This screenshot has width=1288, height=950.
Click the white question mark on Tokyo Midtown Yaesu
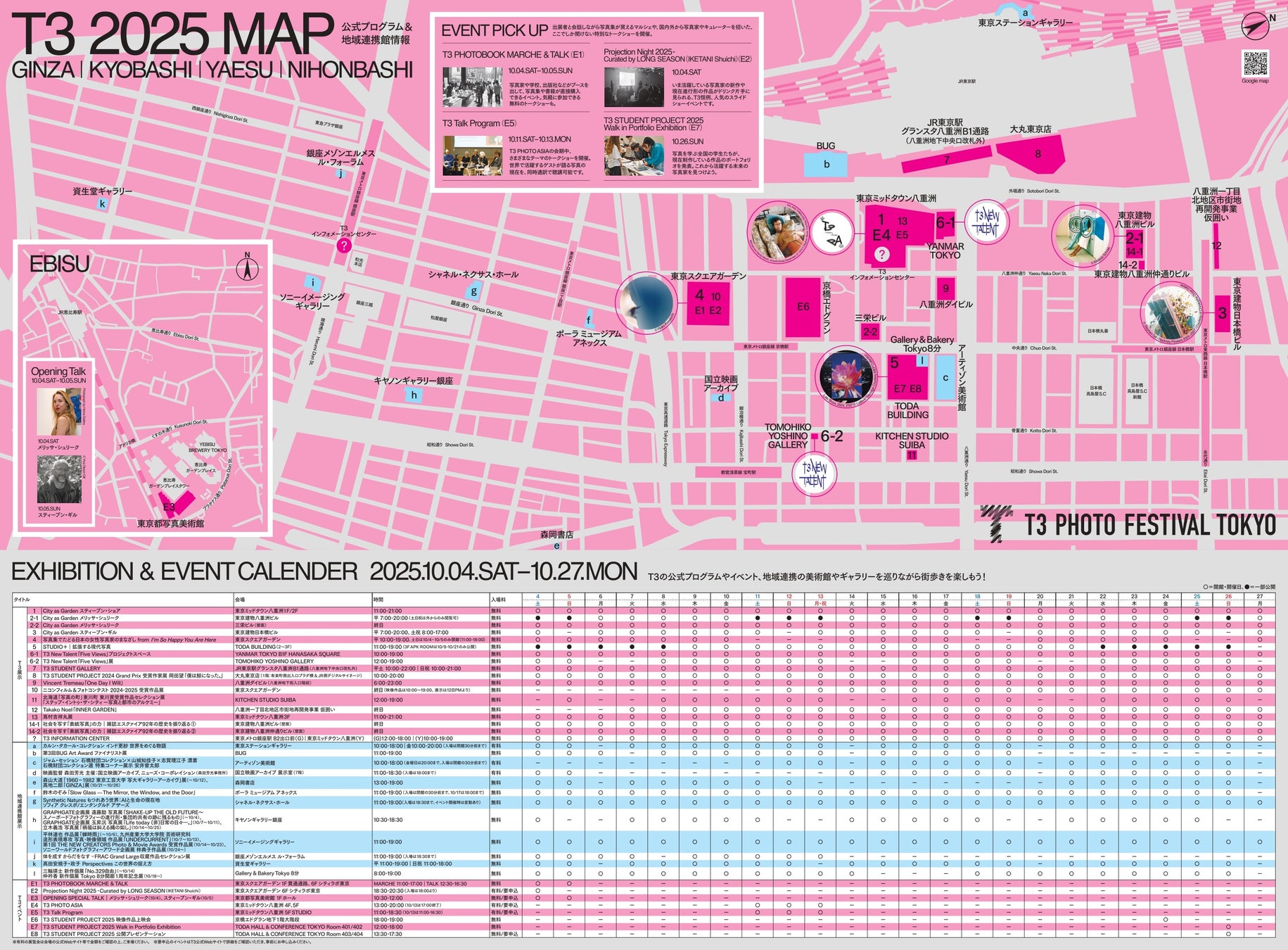881,255
